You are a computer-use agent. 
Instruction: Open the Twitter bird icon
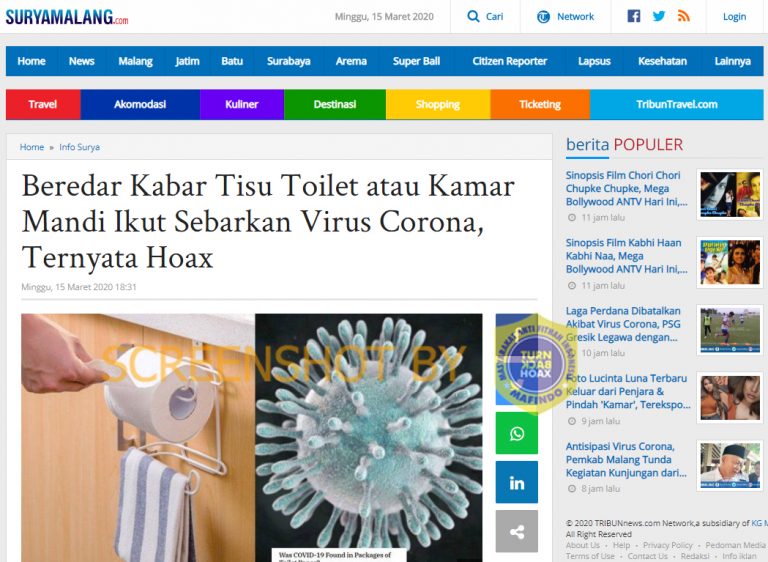(659, 16)
